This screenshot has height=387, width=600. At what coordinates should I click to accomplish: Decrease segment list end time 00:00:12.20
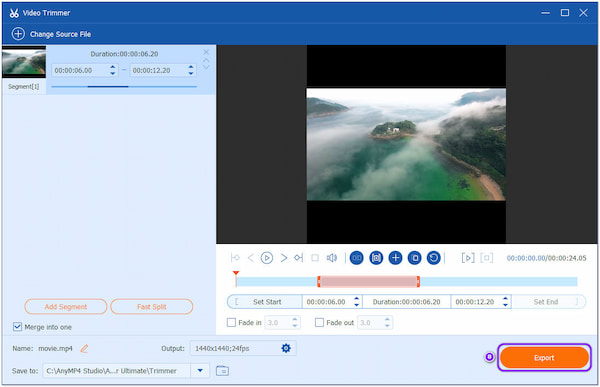pyautogui.click(x=191, y=73)
